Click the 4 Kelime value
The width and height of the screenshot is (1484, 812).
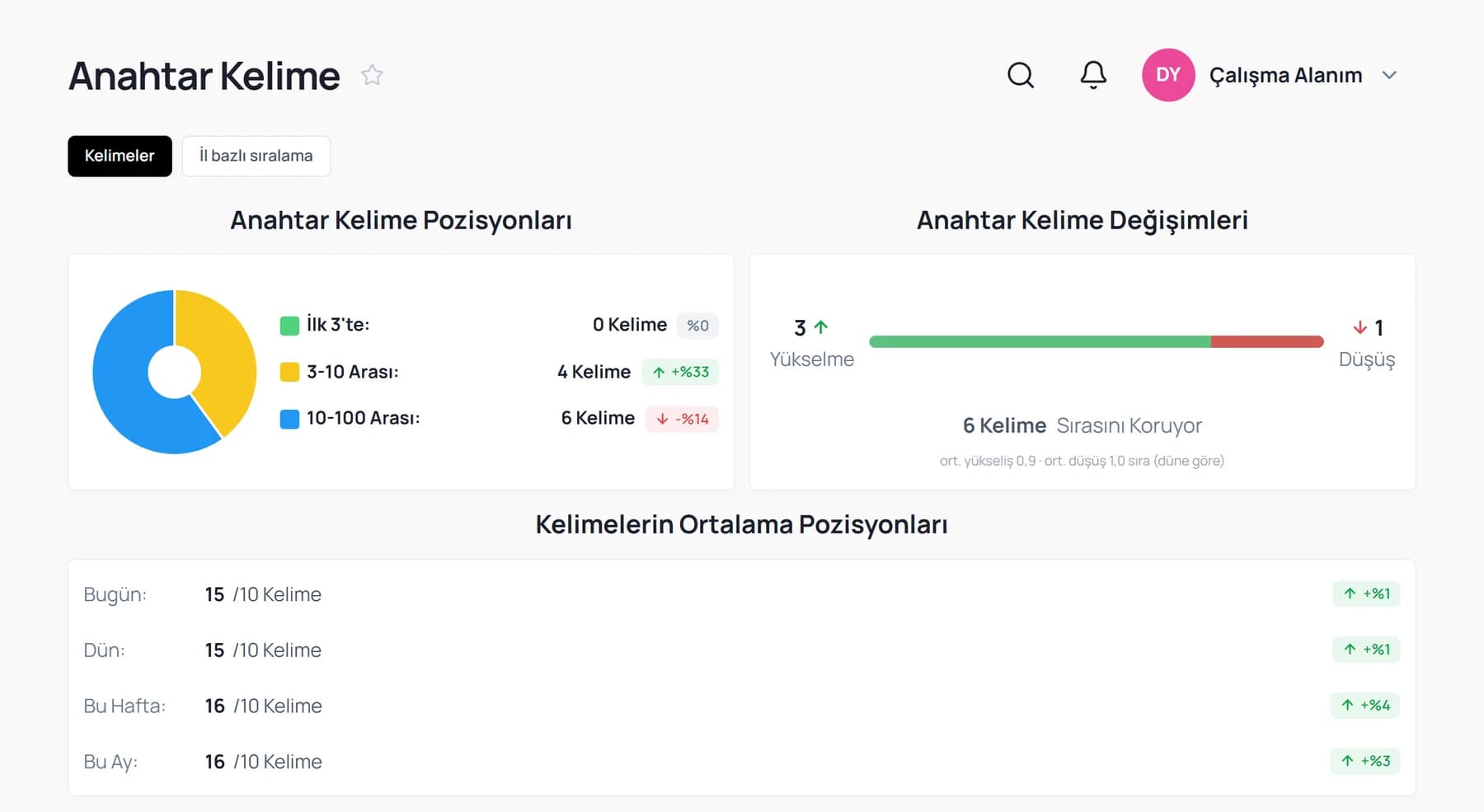594,372
